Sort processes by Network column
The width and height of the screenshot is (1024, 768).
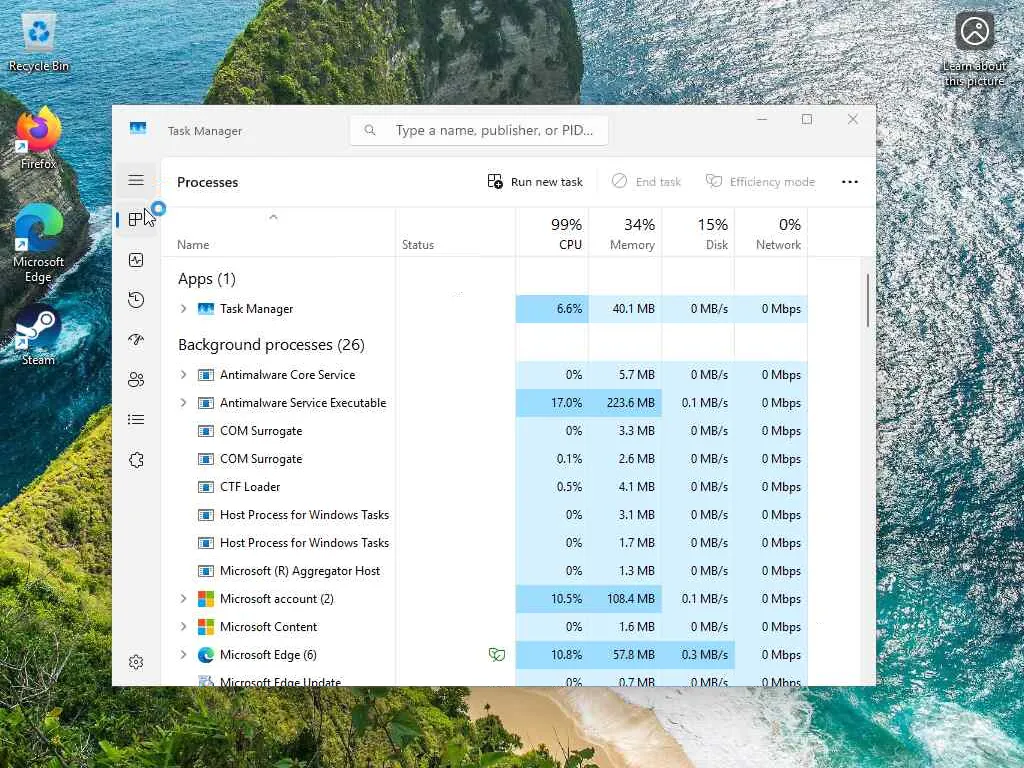point(771,232)
